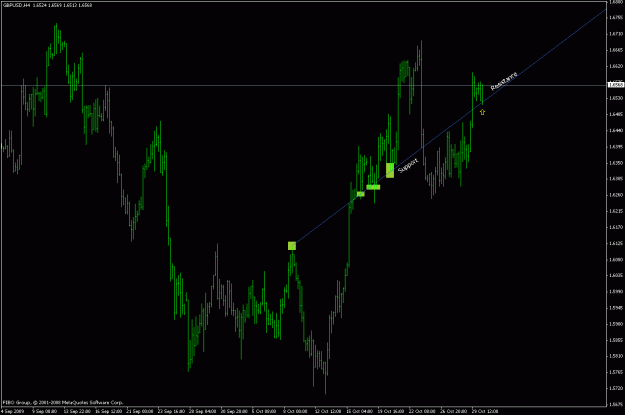This screenshot has height=415, width=625.
Task: Click the 5 Oct 08:00 time axis label
Action: pyautogui.click(x=264, y=411)
